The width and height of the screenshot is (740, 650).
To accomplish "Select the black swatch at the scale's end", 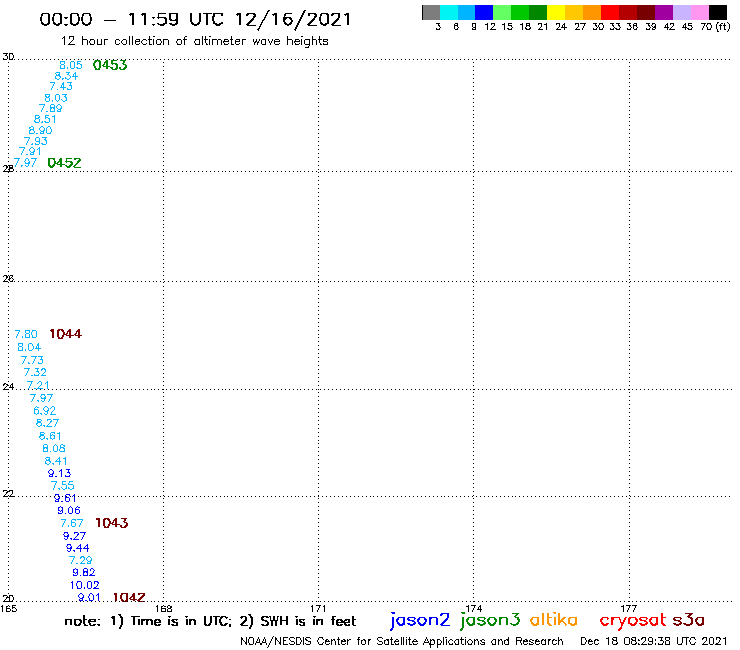I will click(718, 12).
